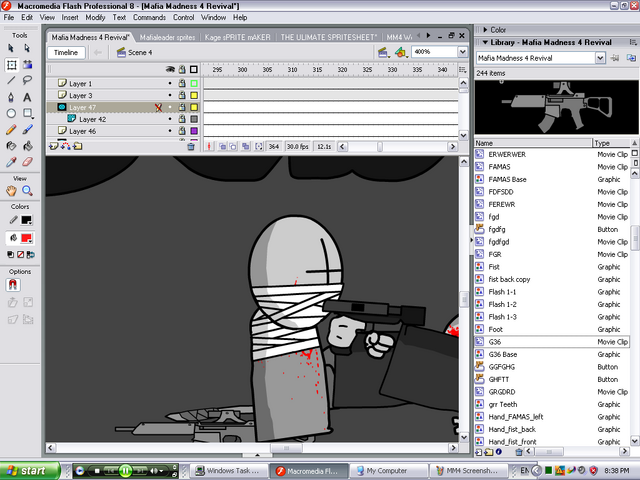Open the Commands menu
The height and width of the screenshot is (480, 640).
pyautogui.click(x=149, y=18)
